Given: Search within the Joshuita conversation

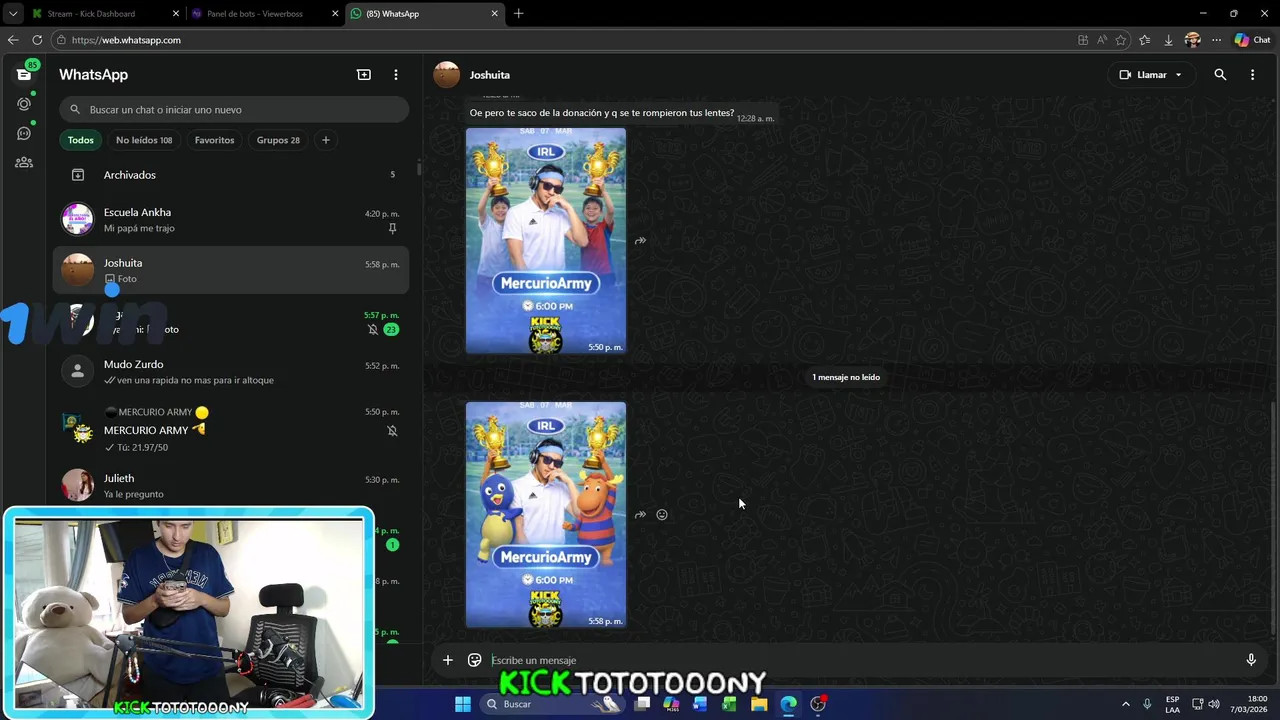Looking at the screenshot, I should click(1220, 75).
